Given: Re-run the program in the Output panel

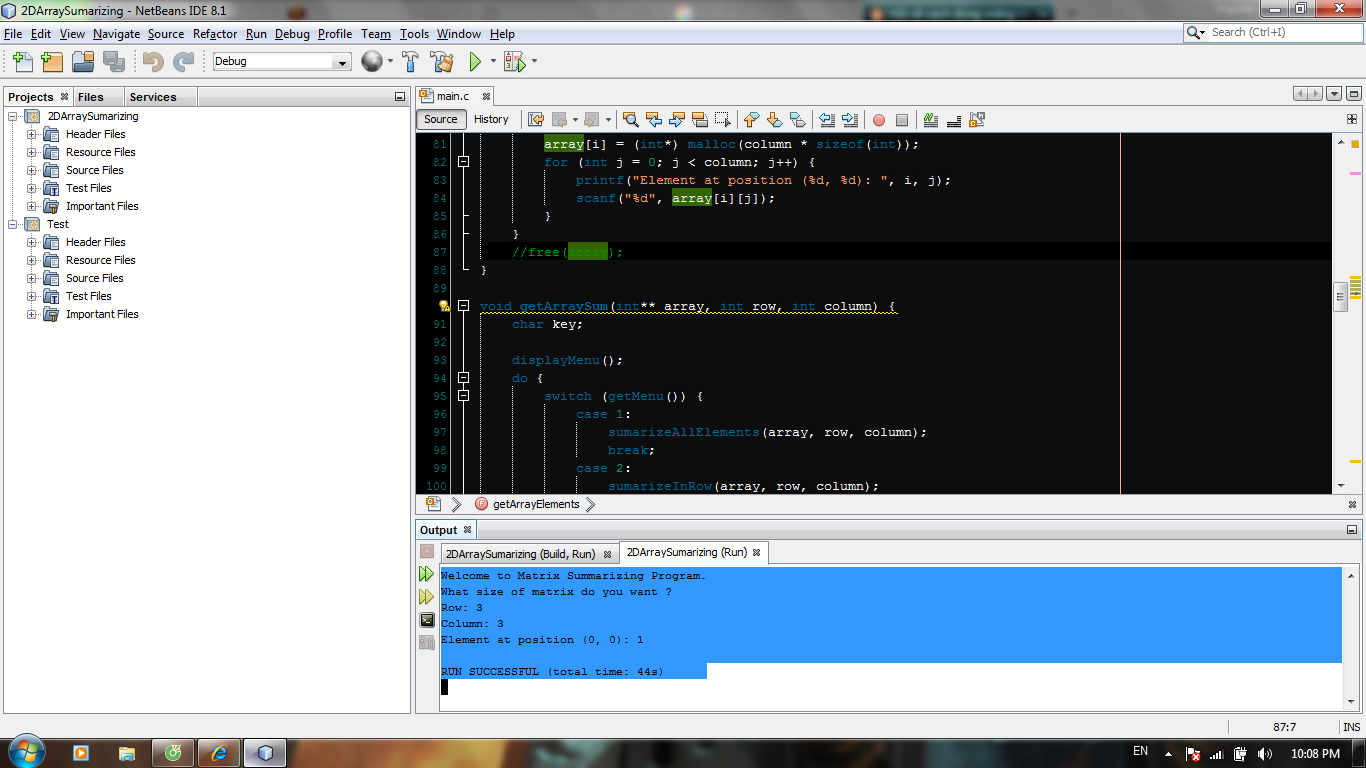Looking at the screenshot, I should click(427, 574).
